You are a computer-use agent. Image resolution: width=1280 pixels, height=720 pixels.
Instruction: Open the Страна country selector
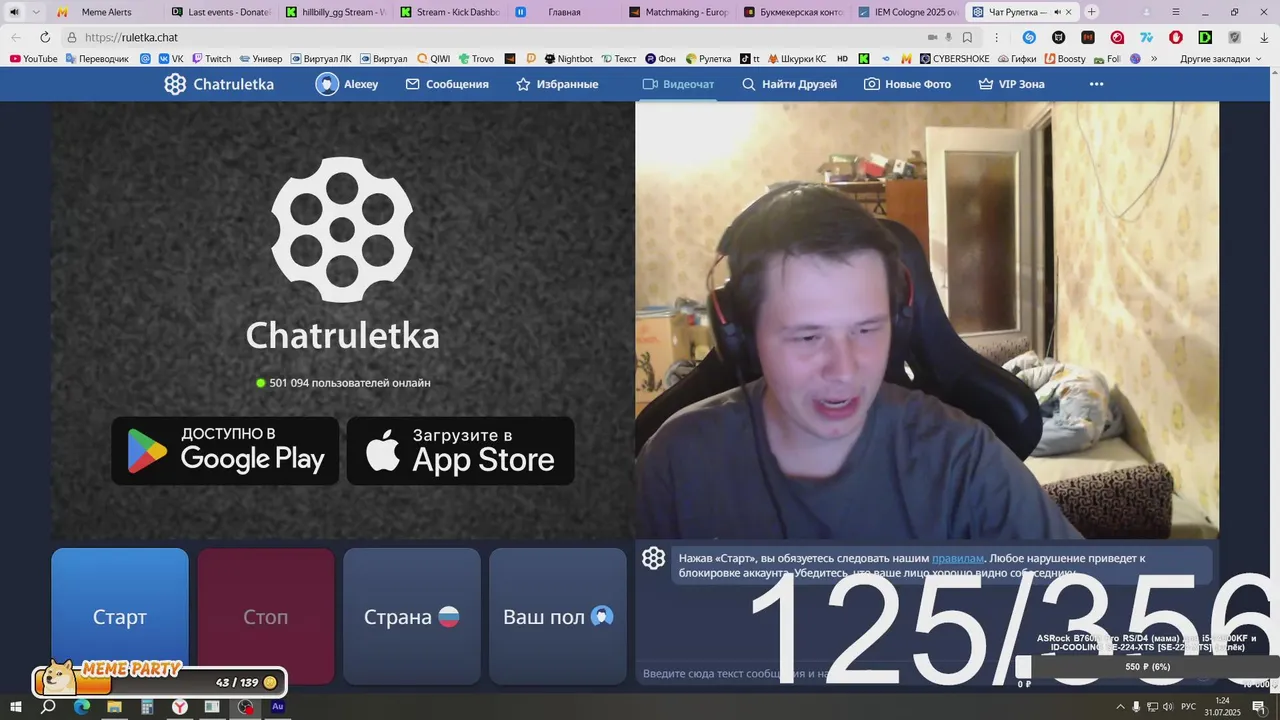coord(411,616)
